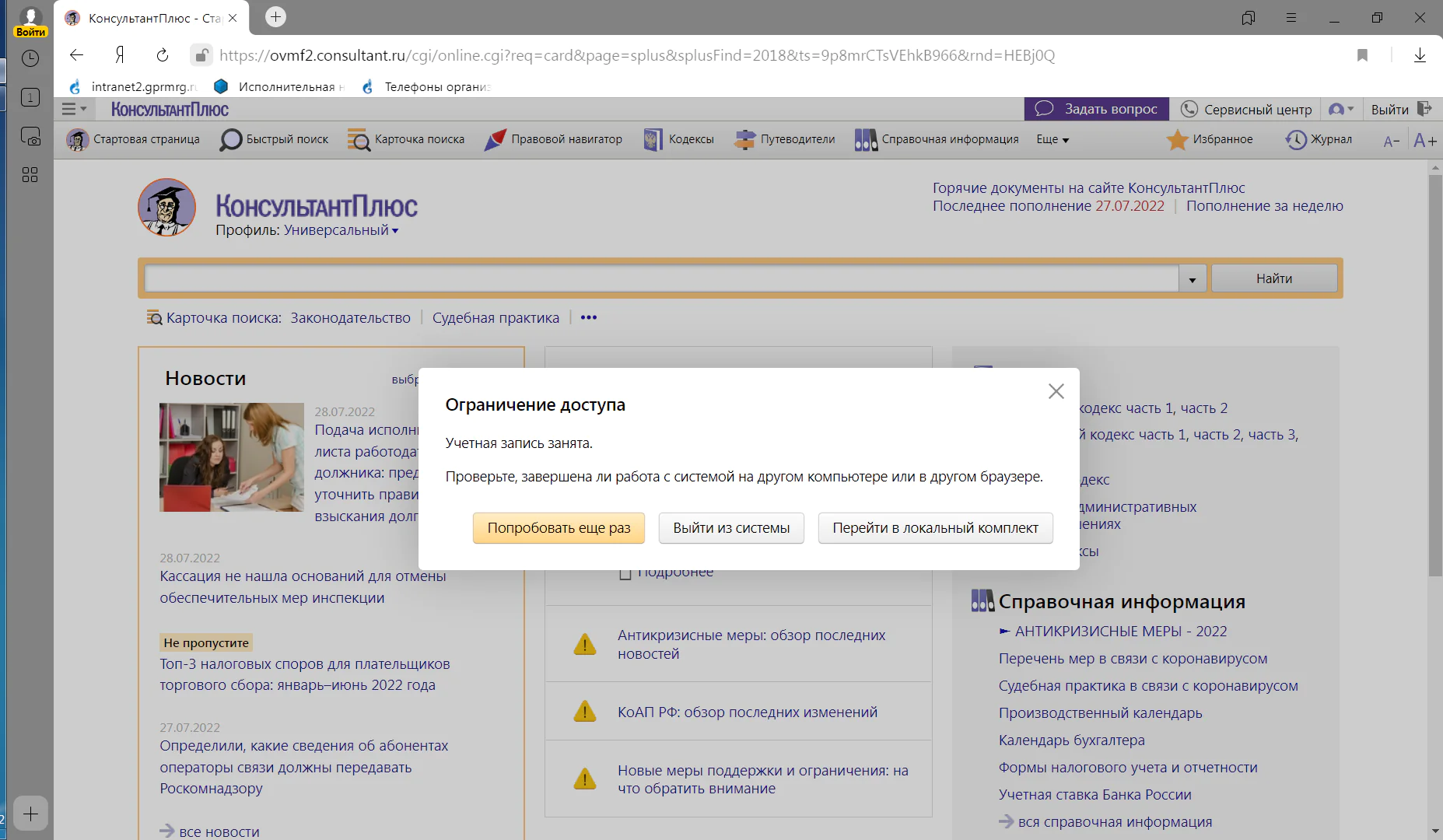This screenshot has height=840, width=1443.
Task: Click browser page reload icon
Action: click(x=163, y=55)
